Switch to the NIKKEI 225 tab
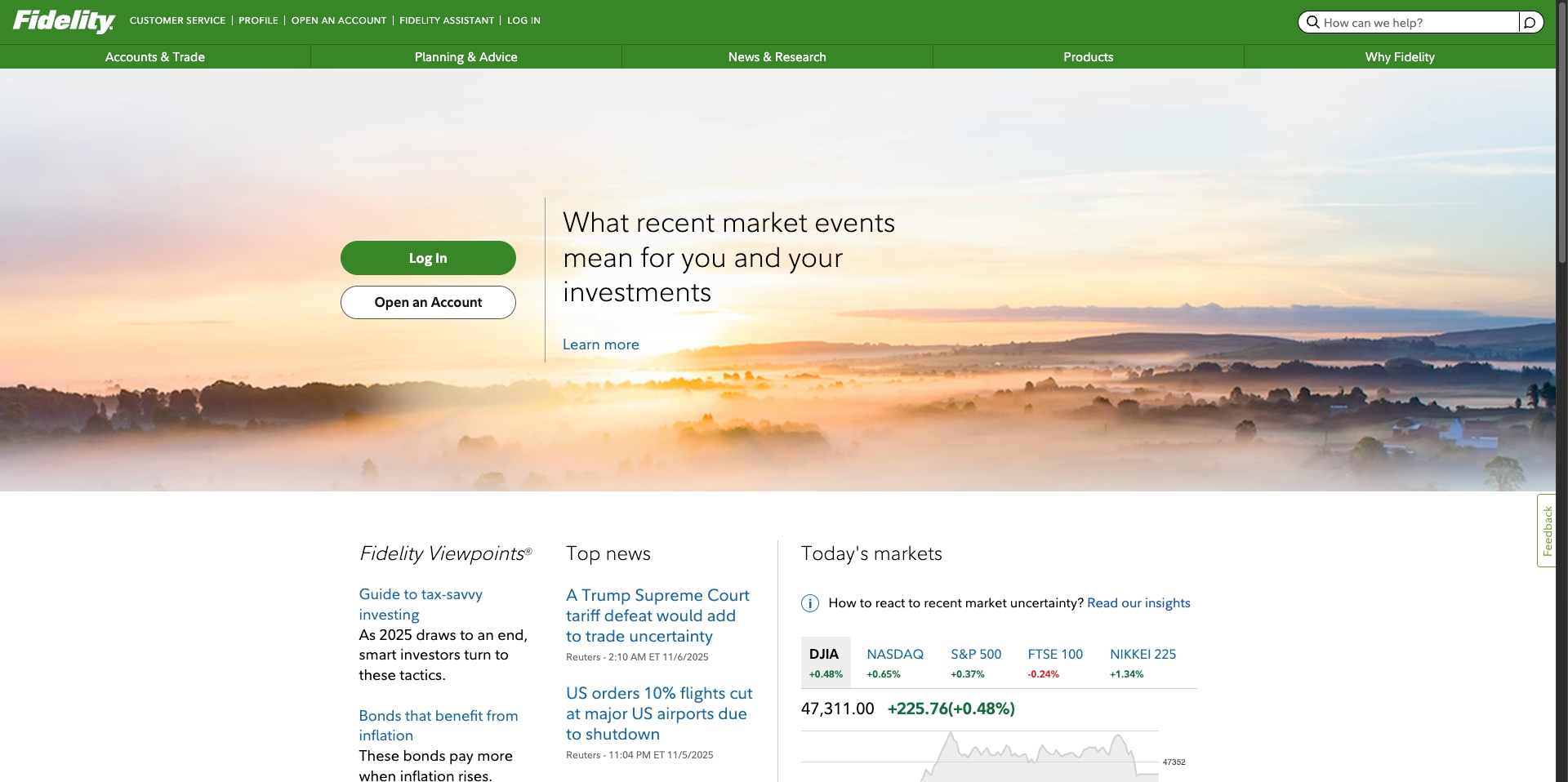The image size is (1568, 782). coord(1143,662)
